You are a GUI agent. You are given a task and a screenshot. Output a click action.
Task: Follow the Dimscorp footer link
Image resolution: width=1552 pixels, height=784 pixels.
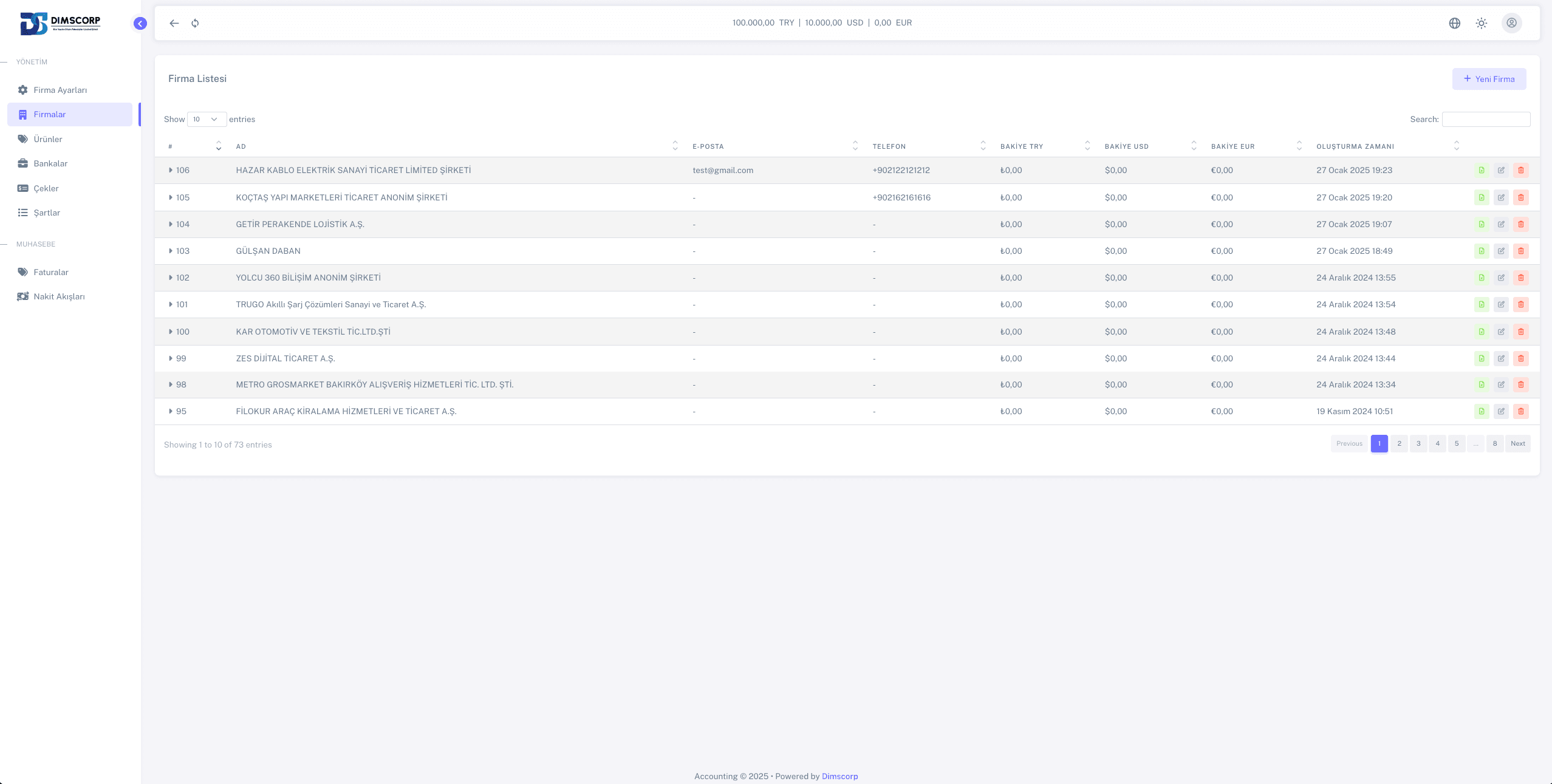(x=839, y=776)
